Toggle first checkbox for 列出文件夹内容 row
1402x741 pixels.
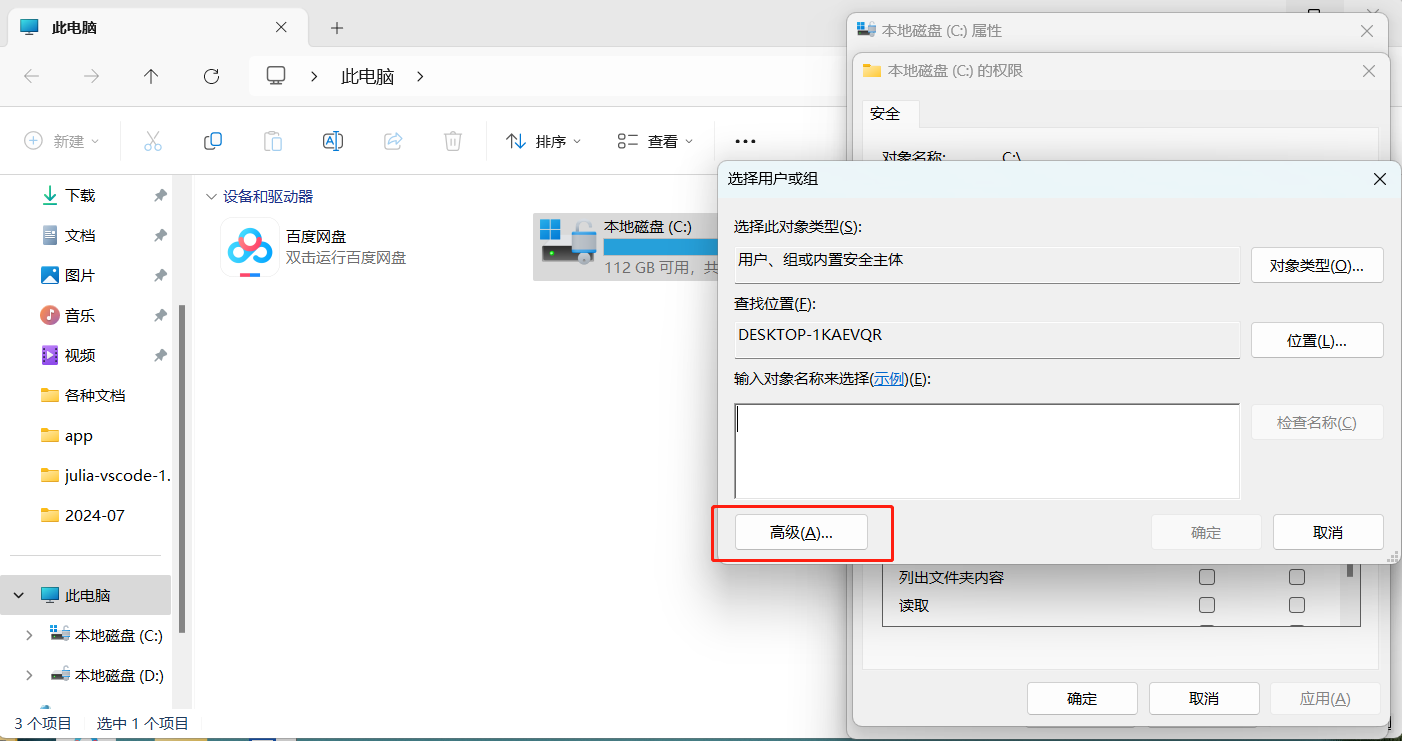pyautogui.click(x=1207, y=577)
